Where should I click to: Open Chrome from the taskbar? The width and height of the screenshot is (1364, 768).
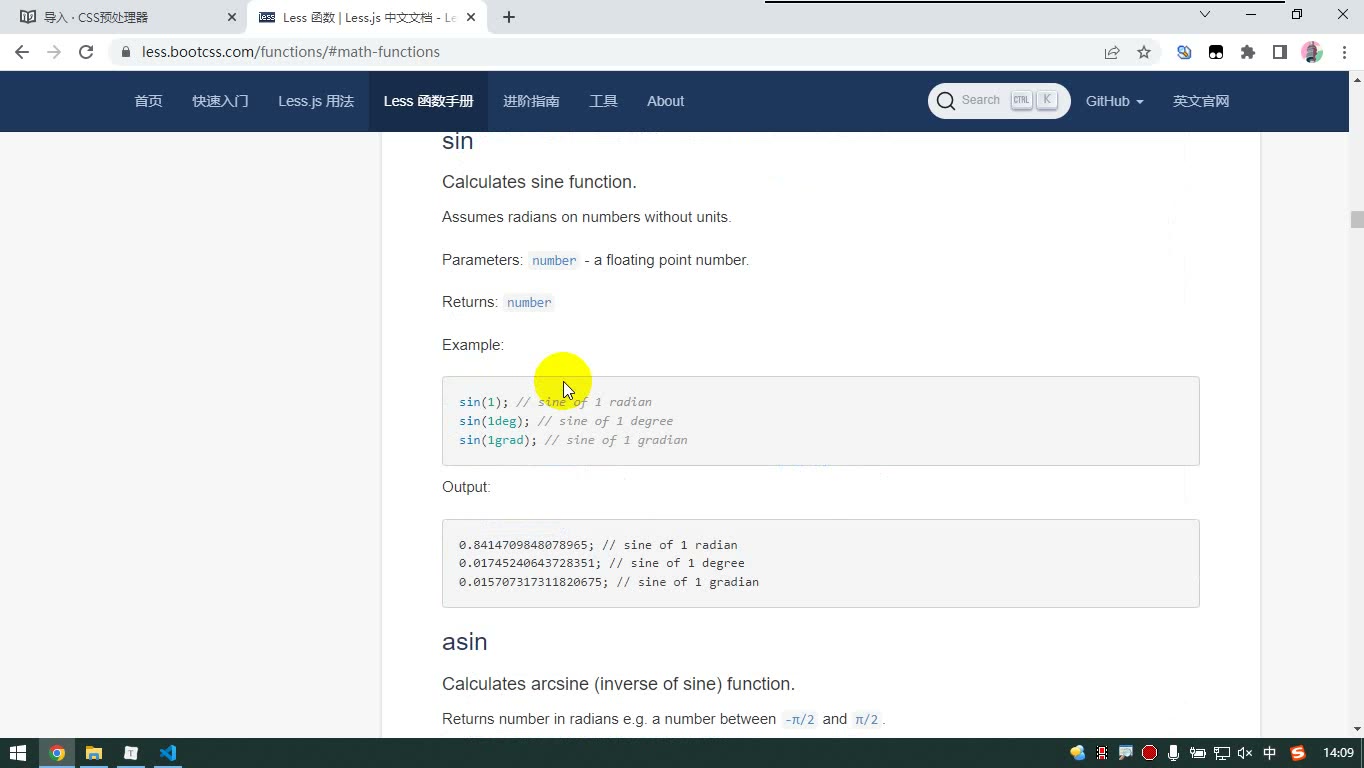coord(57,753)
